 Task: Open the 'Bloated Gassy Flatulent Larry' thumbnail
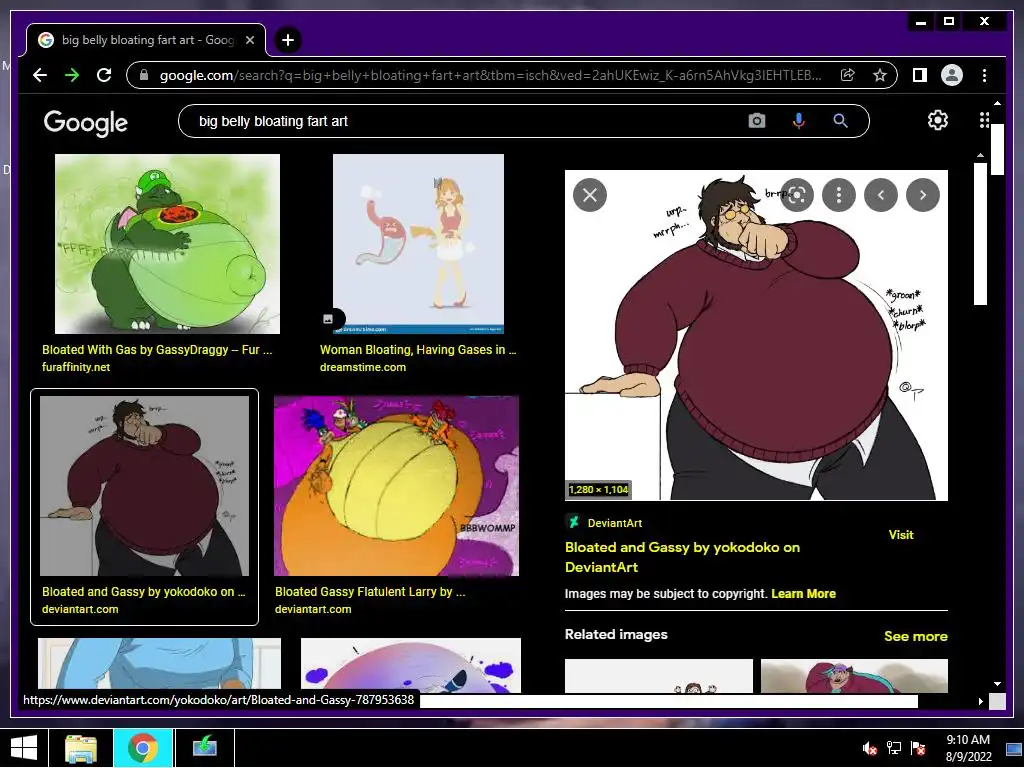coord(396,485)
